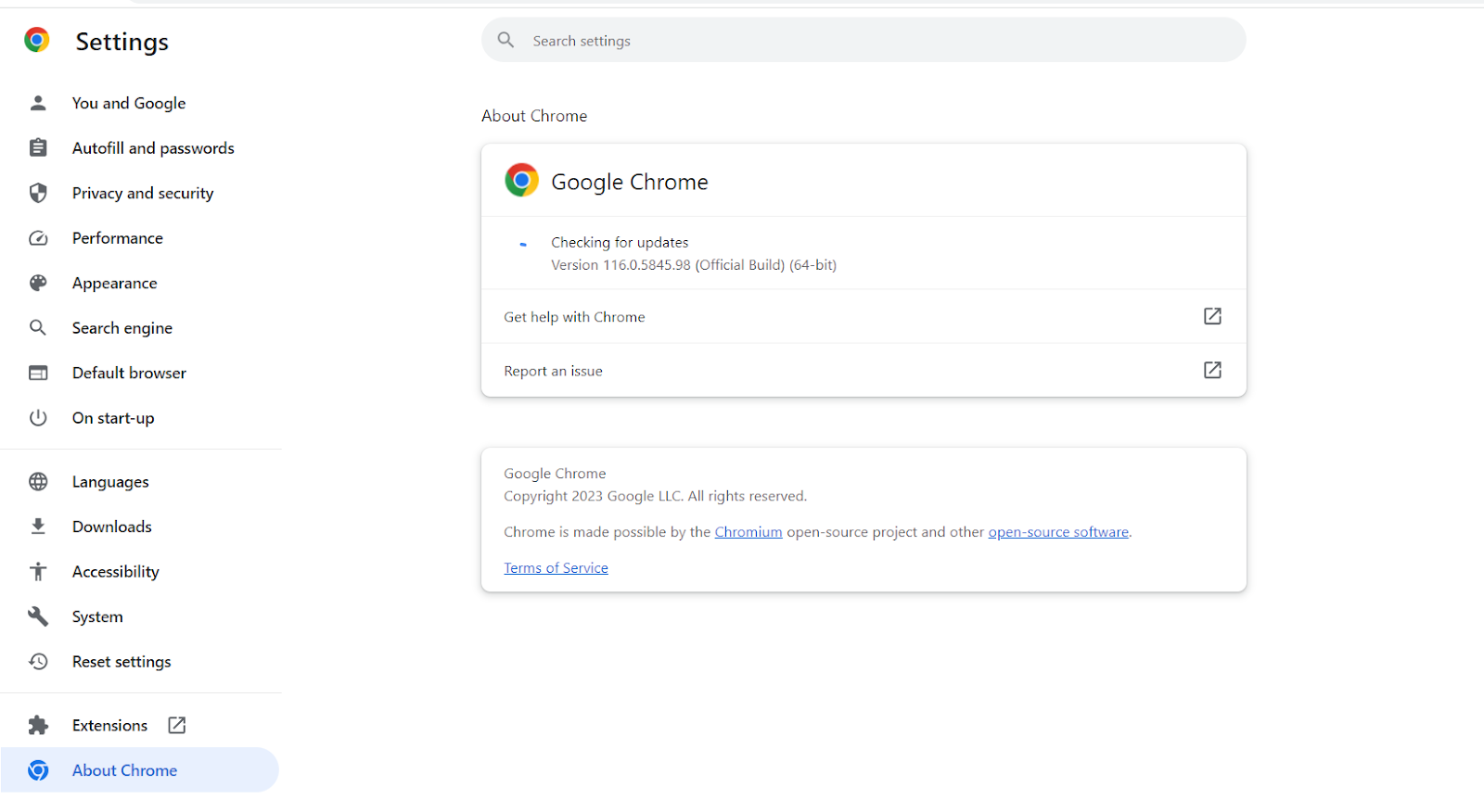Click the magnifier icon in the search bar
Viewport: 1484px width, 812px height.
(x=505, y=40)
